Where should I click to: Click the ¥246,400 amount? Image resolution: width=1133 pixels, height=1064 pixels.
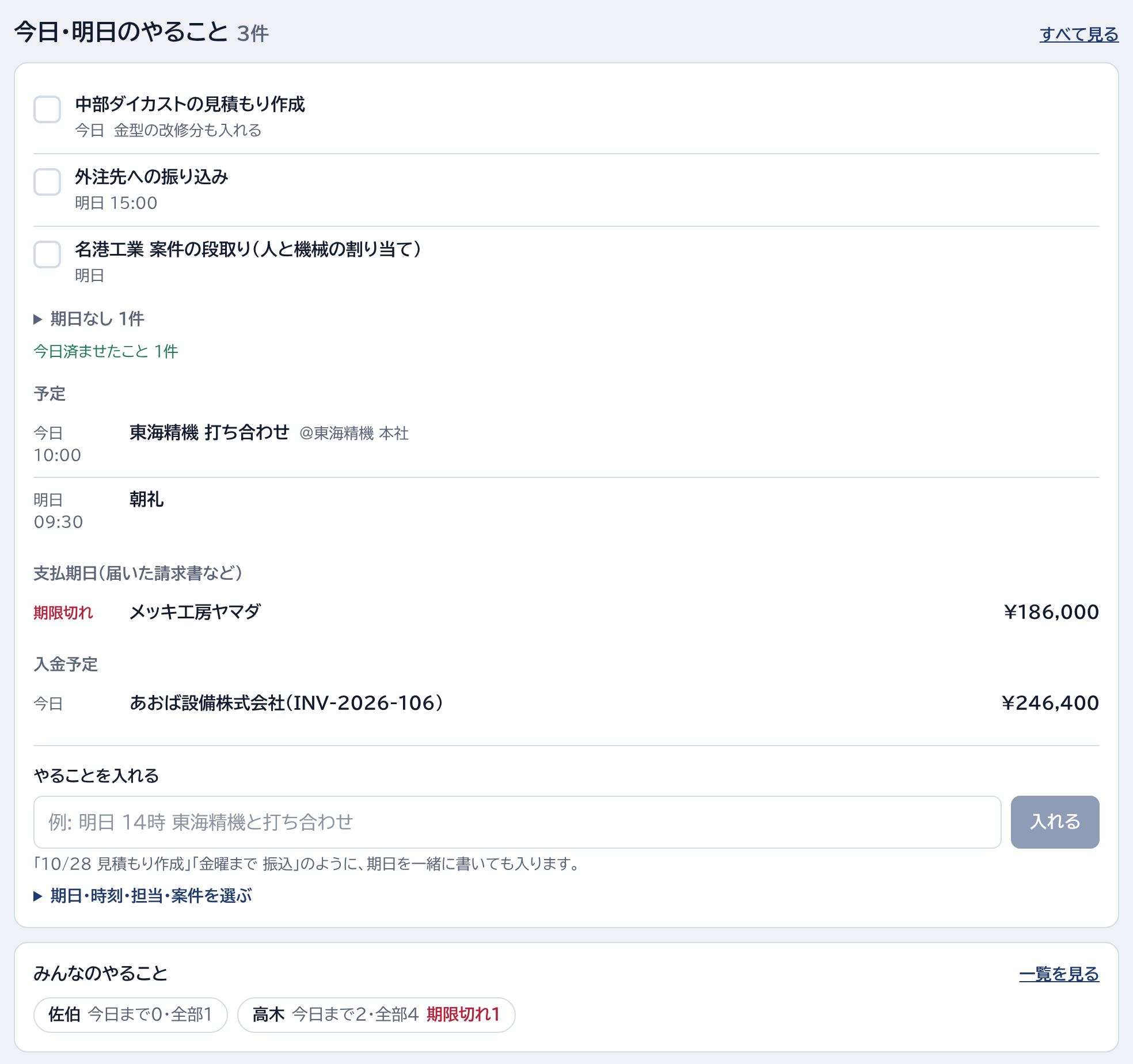pyautogui.click(x=1051, y=703)
